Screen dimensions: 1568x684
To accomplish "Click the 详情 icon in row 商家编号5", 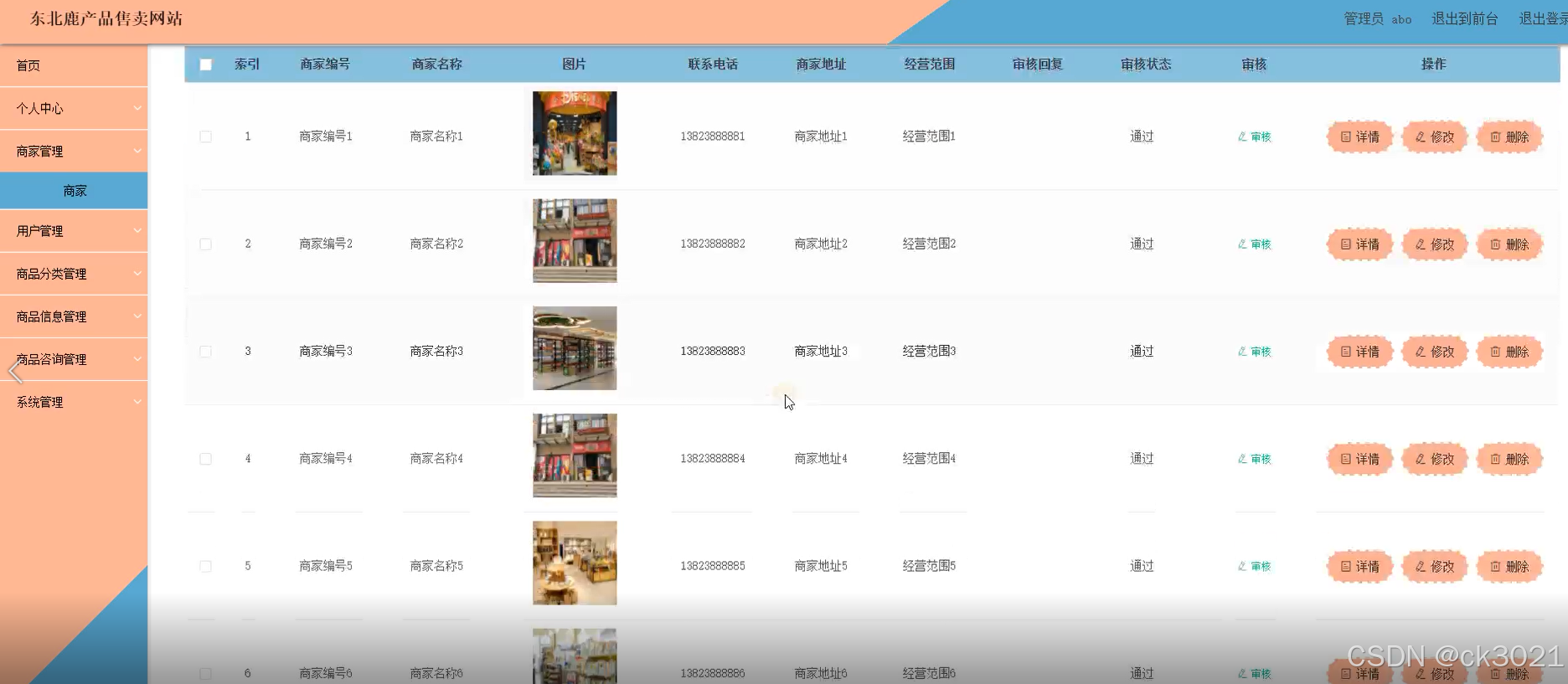I will [x=1345, y=567].
